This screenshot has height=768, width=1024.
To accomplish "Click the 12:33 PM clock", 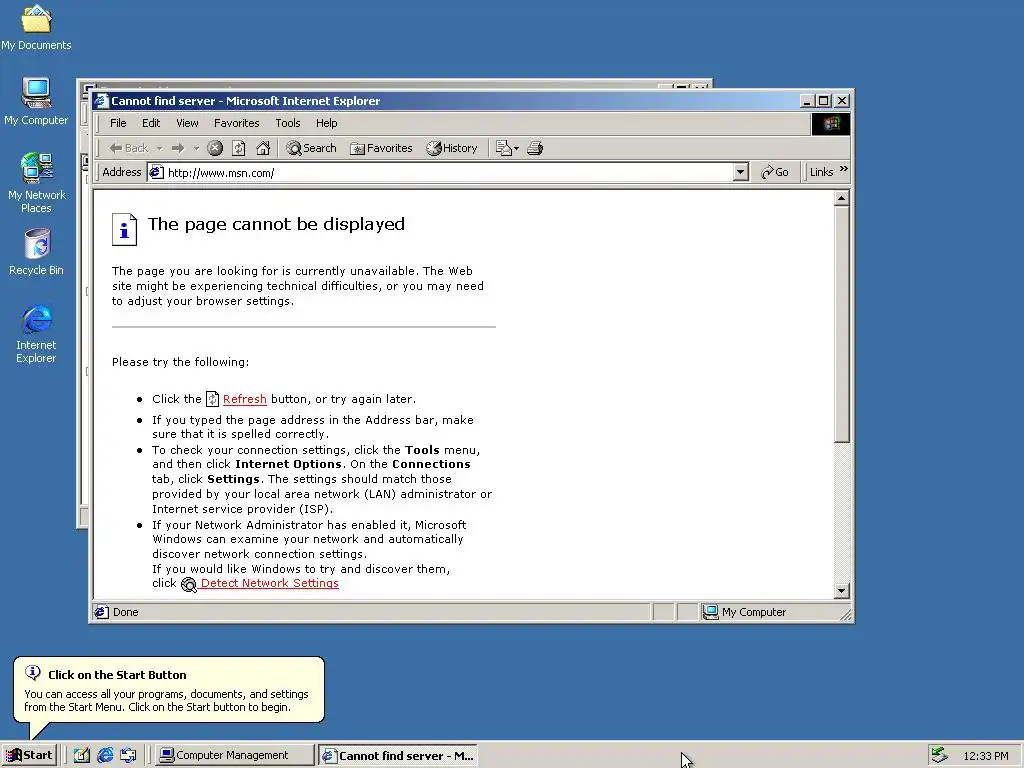I will click(986, 756).
